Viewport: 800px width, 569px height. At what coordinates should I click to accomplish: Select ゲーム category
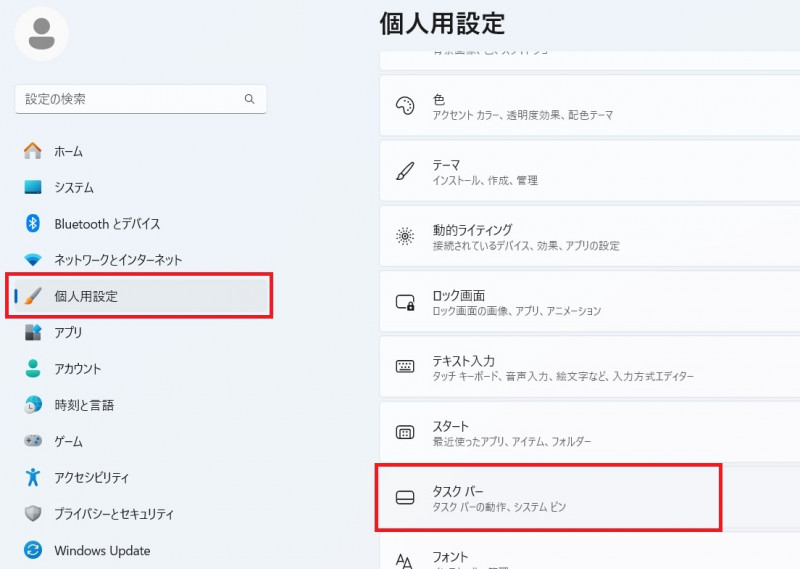[141, 441]
